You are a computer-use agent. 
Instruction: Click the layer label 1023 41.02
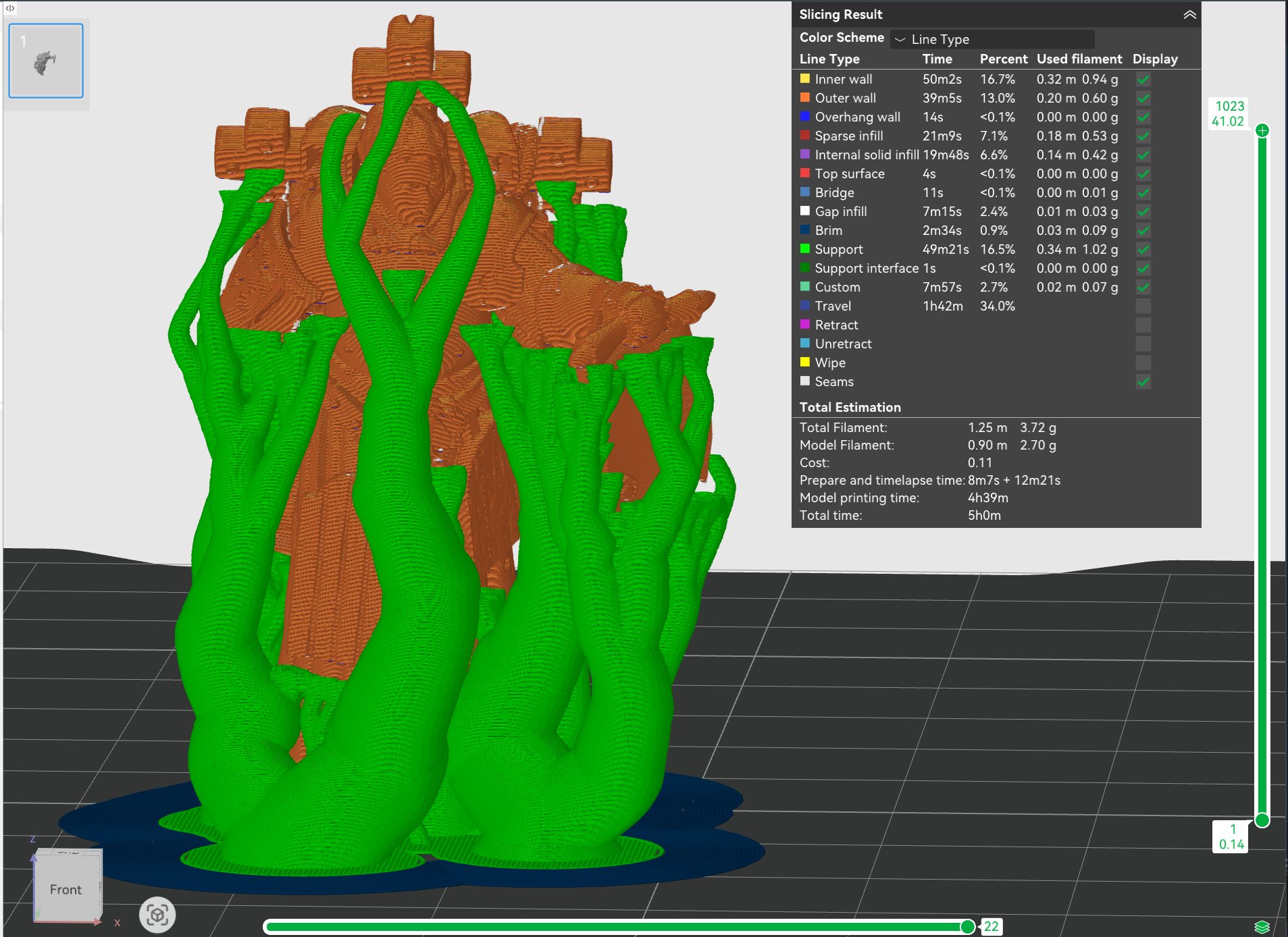[x=1228, y=114]
